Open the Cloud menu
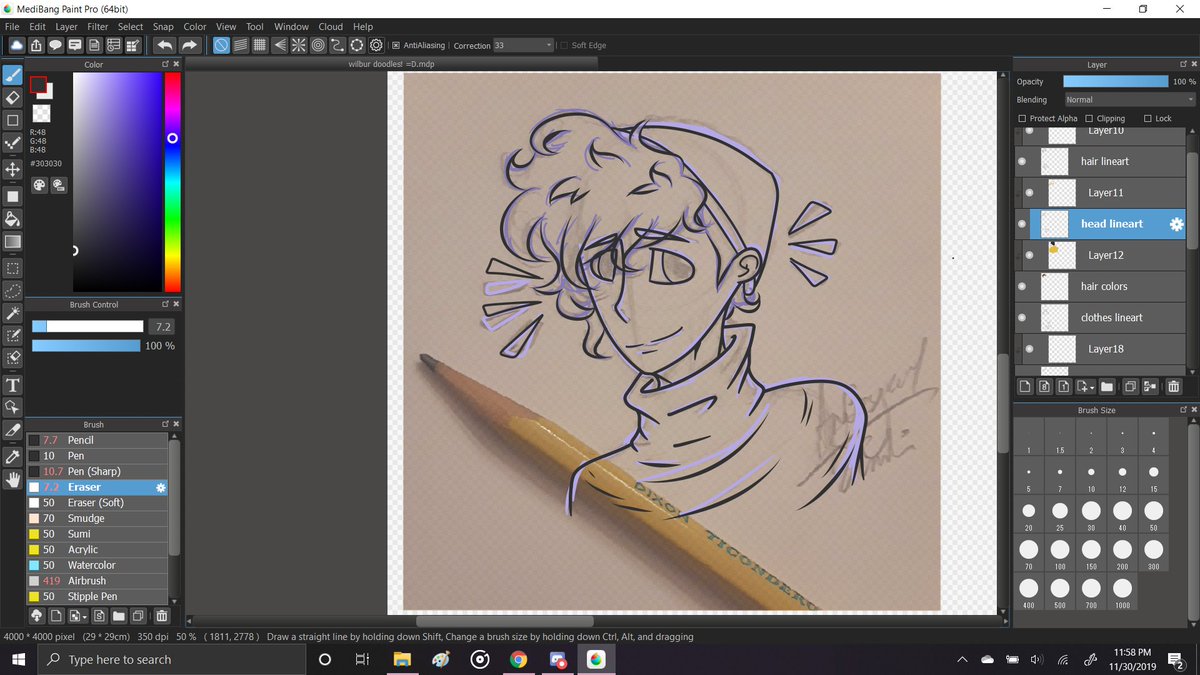This screenshot has height=675, width=1200. [x=331, y=27]
